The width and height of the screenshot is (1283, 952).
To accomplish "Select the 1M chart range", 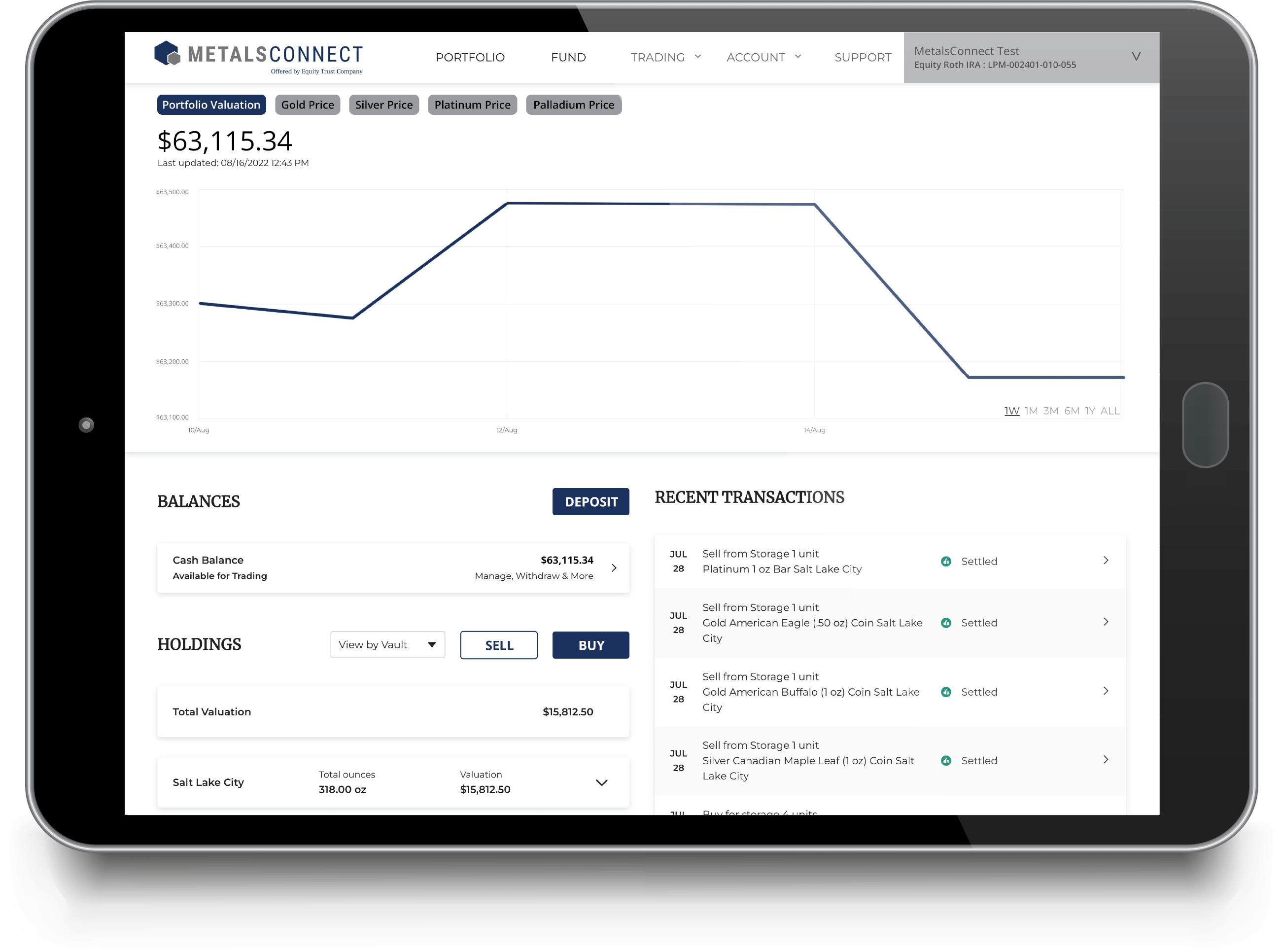I will pyautogui.click(x=1031, y=411).
